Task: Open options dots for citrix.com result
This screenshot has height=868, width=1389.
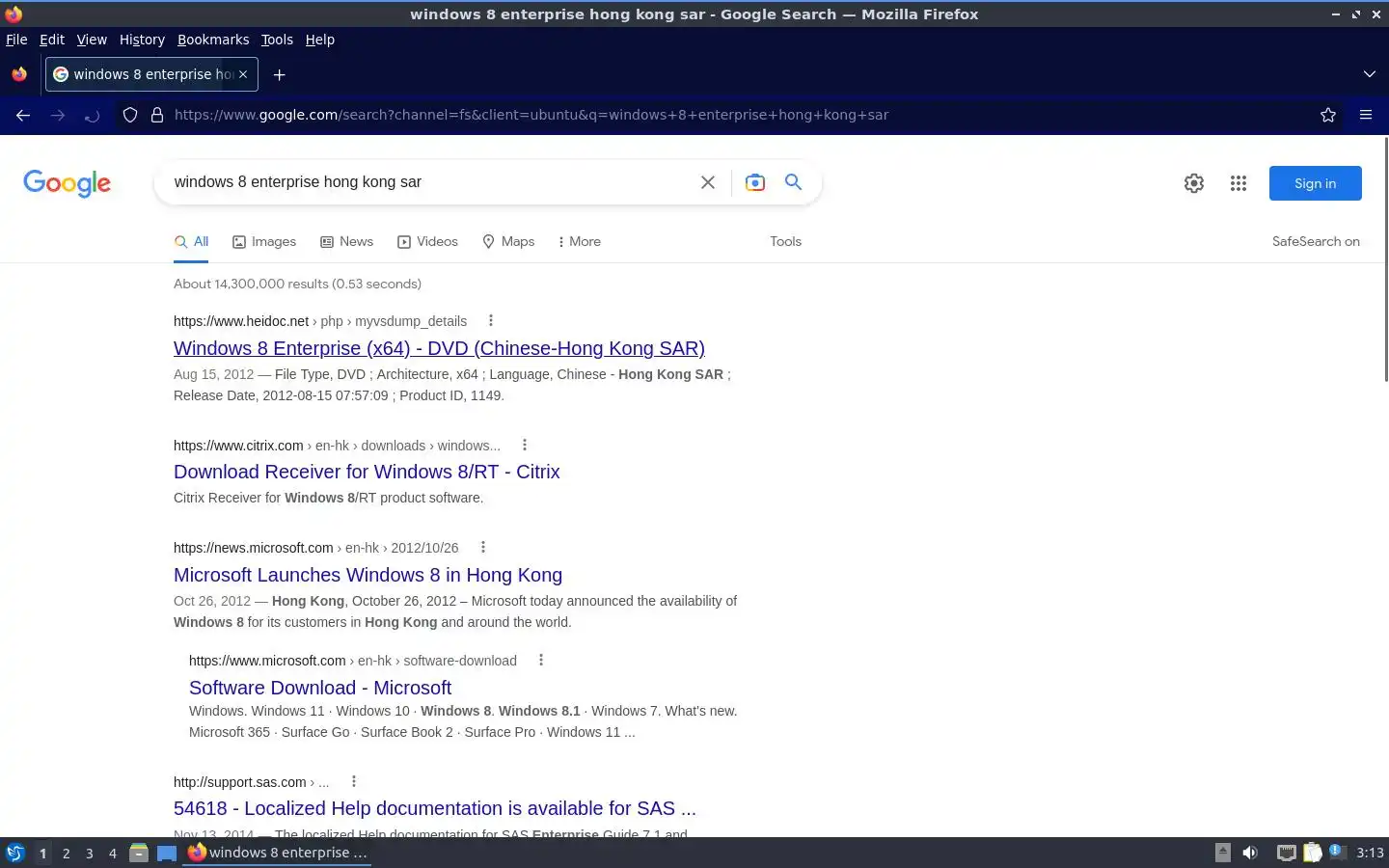Action: coord(525,445)
